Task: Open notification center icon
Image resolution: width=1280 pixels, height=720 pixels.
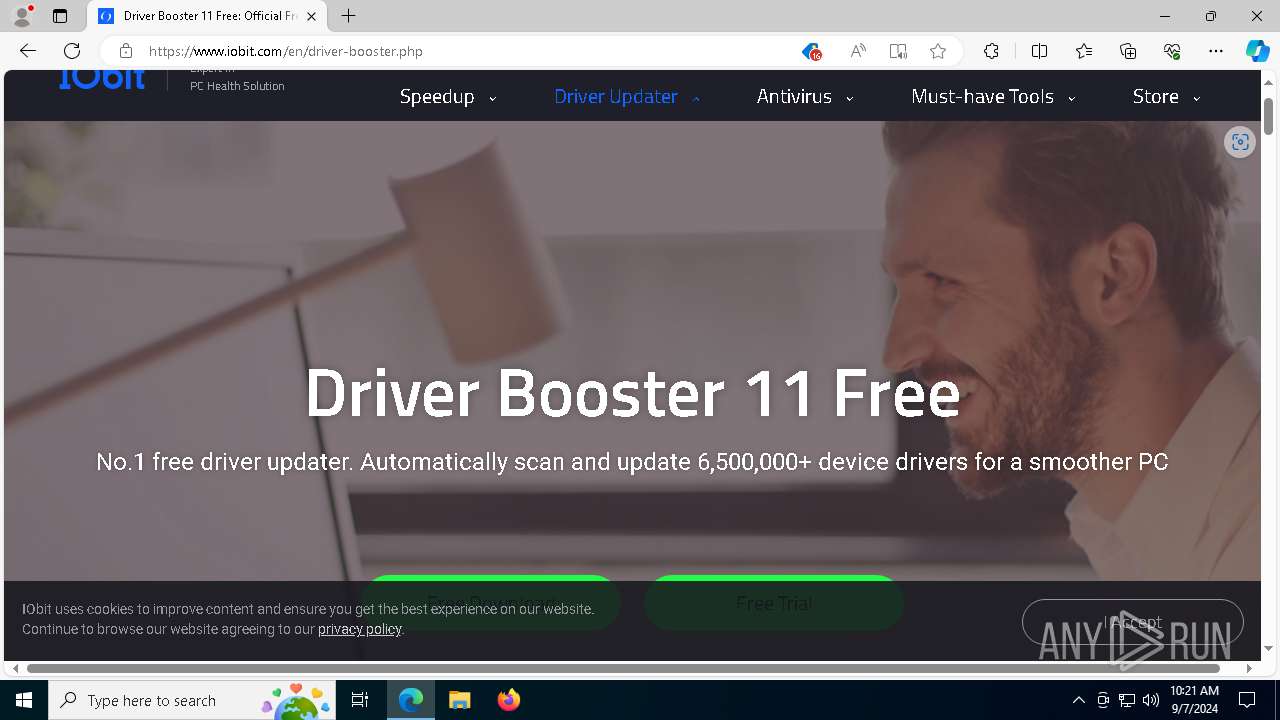Action: click(1247, 700)
